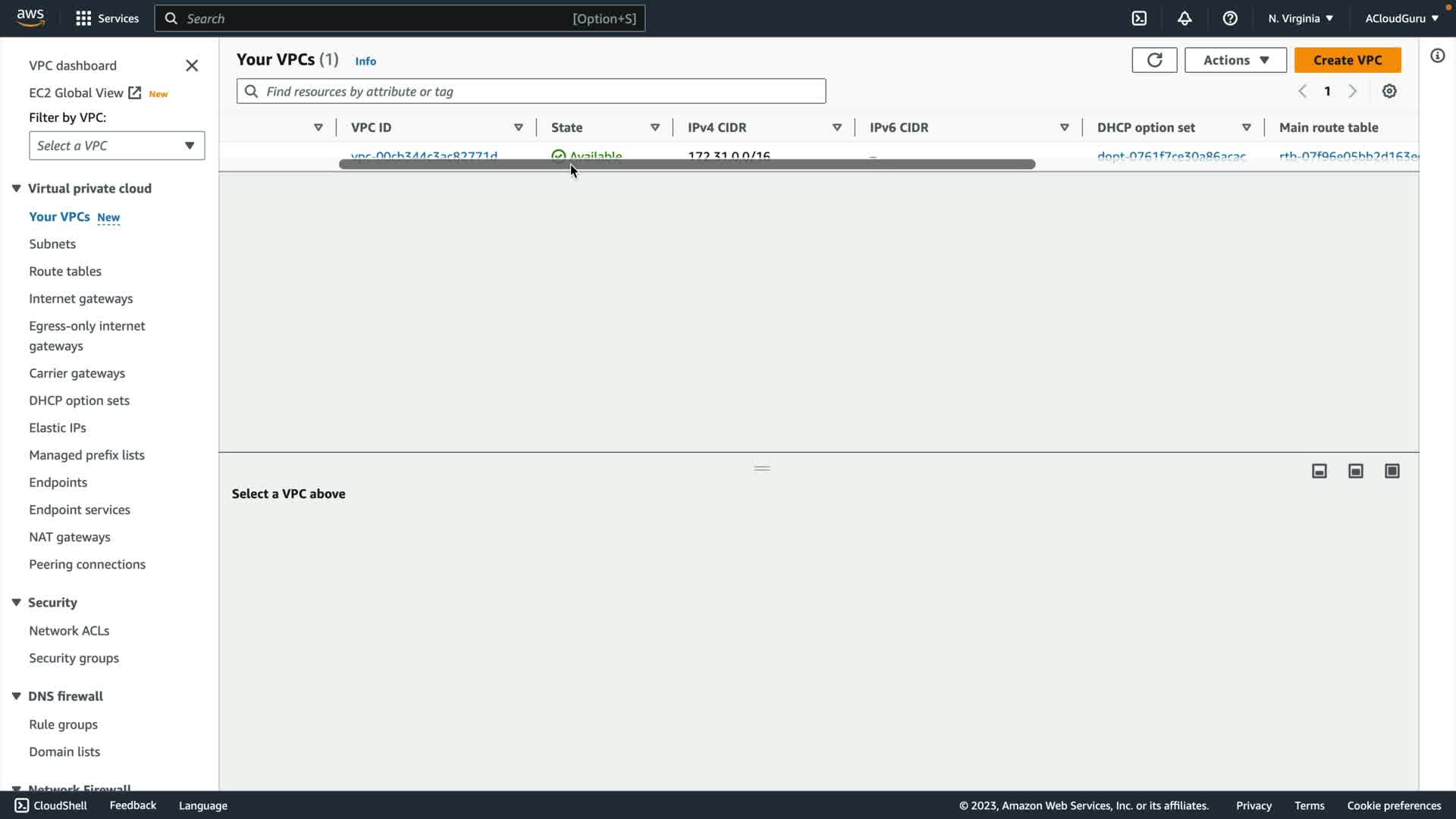
Task: Open the Services grid menu
Action: point(83,18)
